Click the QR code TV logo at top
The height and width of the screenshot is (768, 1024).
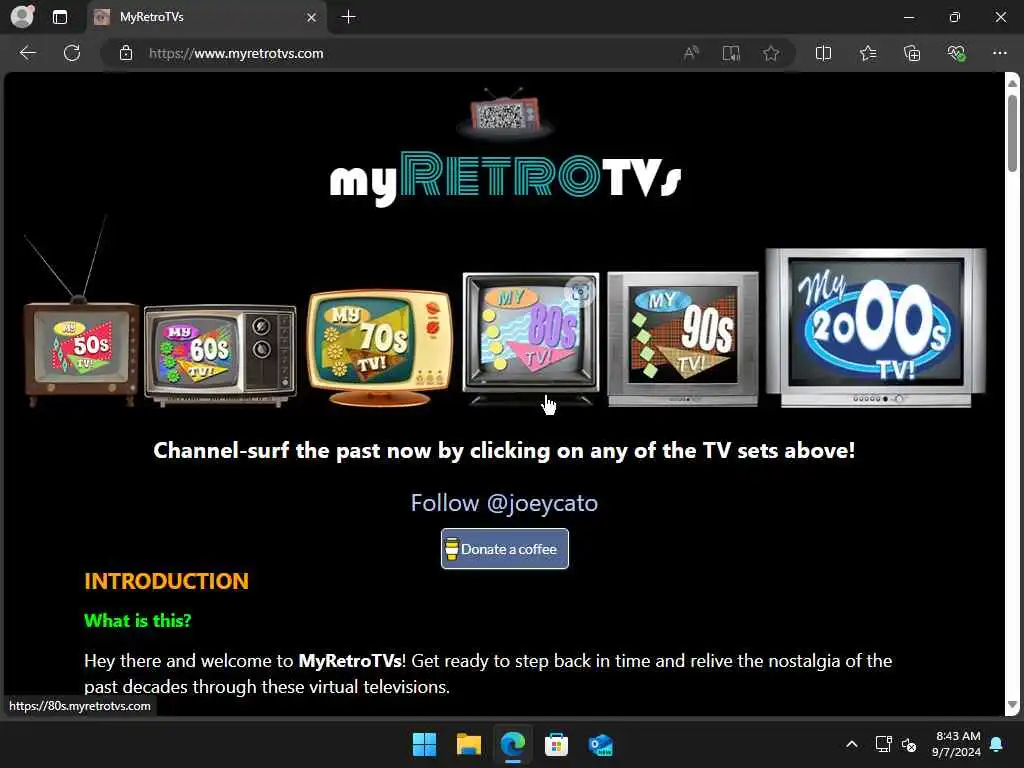tap(505, 114)
